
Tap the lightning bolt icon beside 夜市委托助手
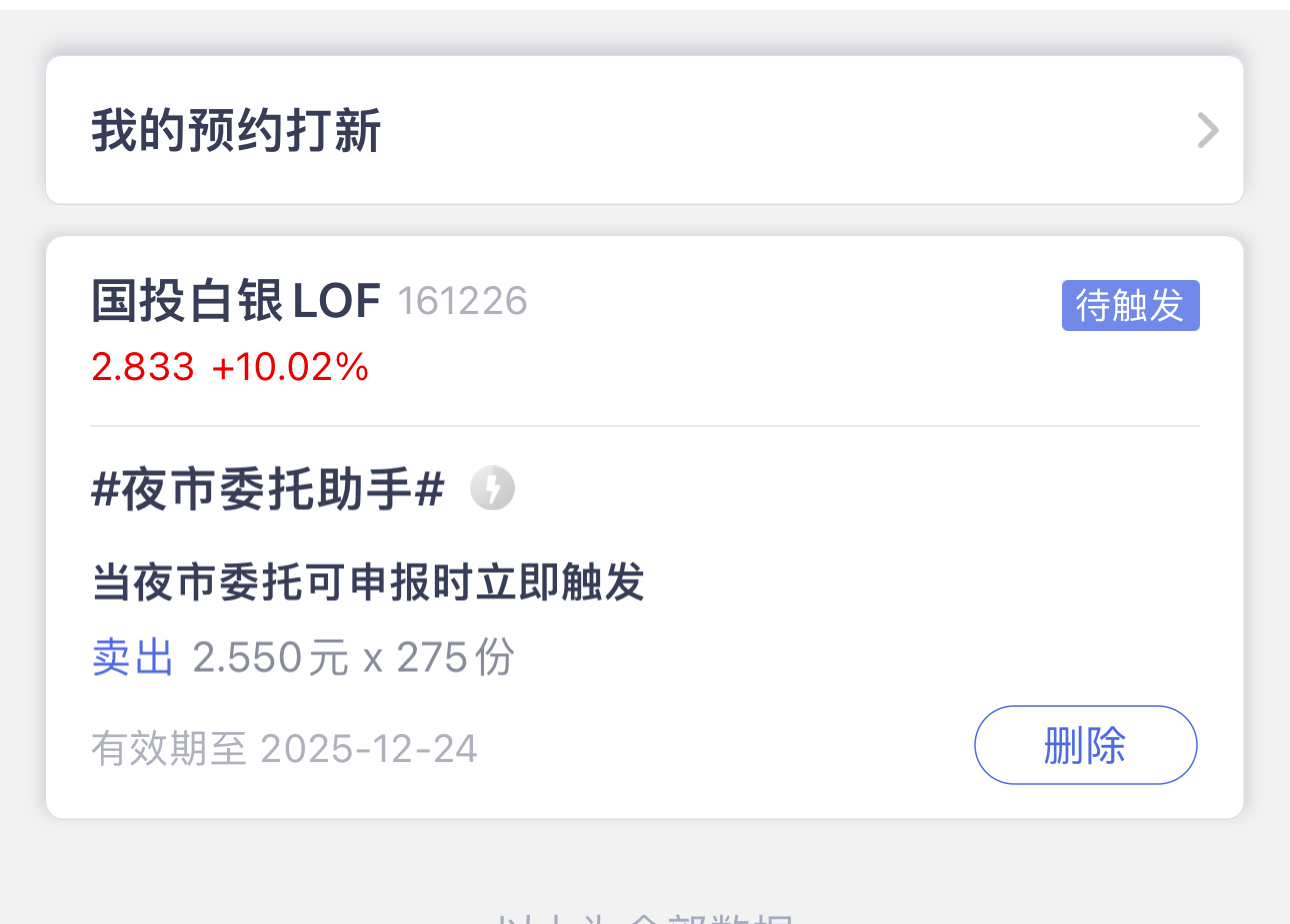(492, 489)
